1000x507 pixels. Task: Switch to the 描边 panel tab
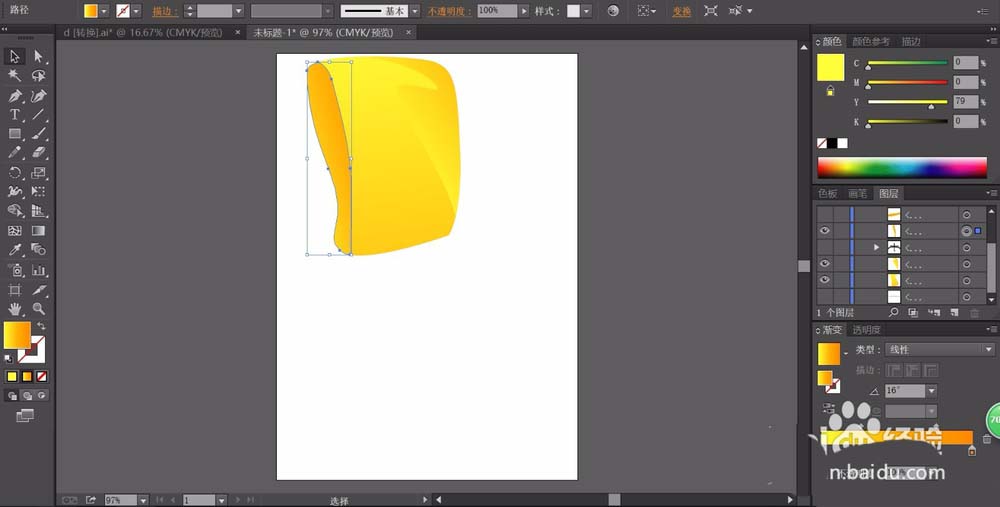click(911, 41)
